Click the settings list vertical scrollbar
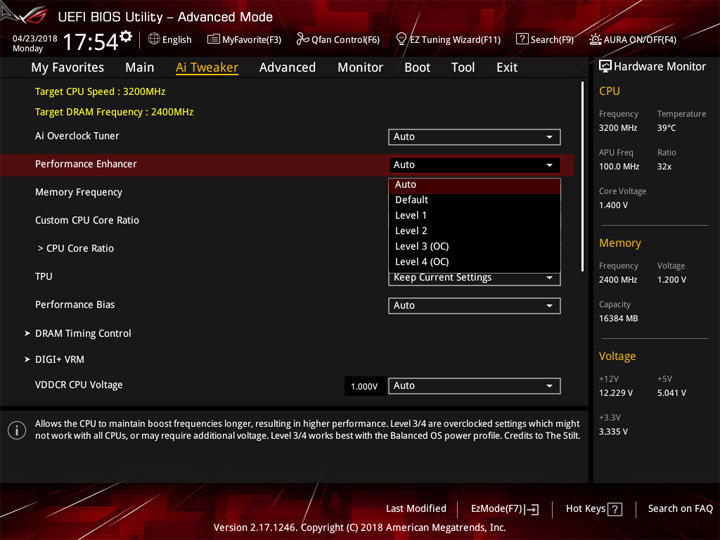Screen dimensions: 720x540 [x=582, y=177]
